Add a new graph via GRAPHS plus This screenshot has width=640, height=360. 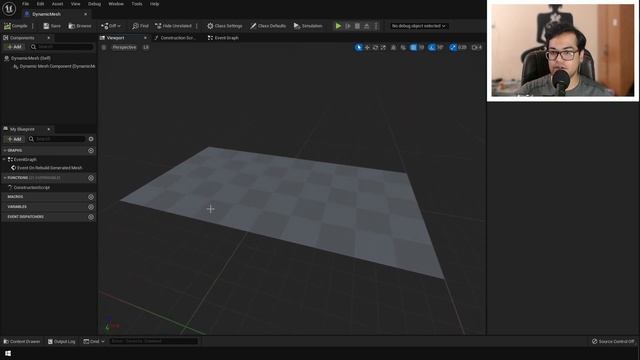coord(91,151)
